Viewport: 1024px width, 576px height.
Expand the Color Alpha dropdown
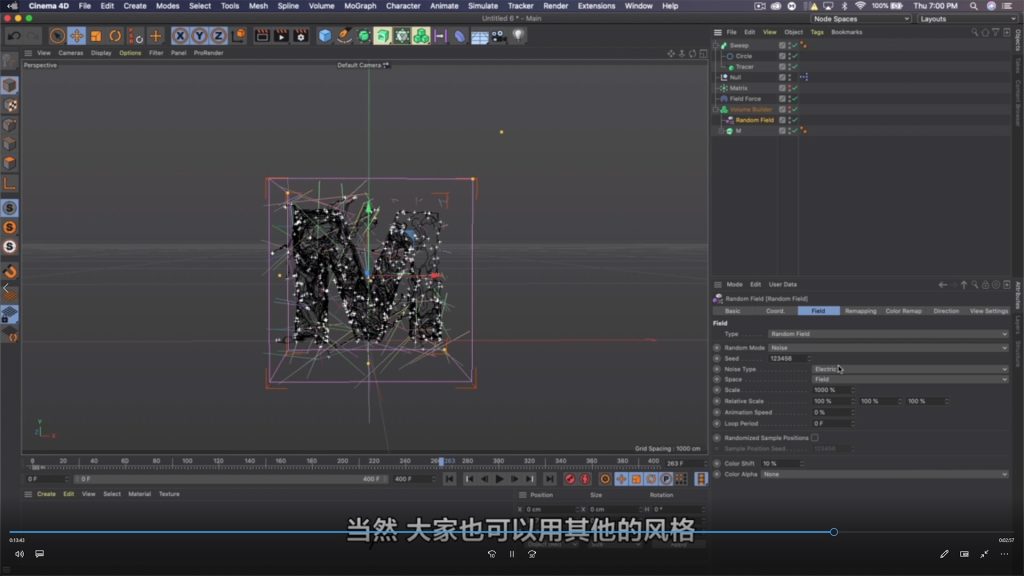(885, 474)
